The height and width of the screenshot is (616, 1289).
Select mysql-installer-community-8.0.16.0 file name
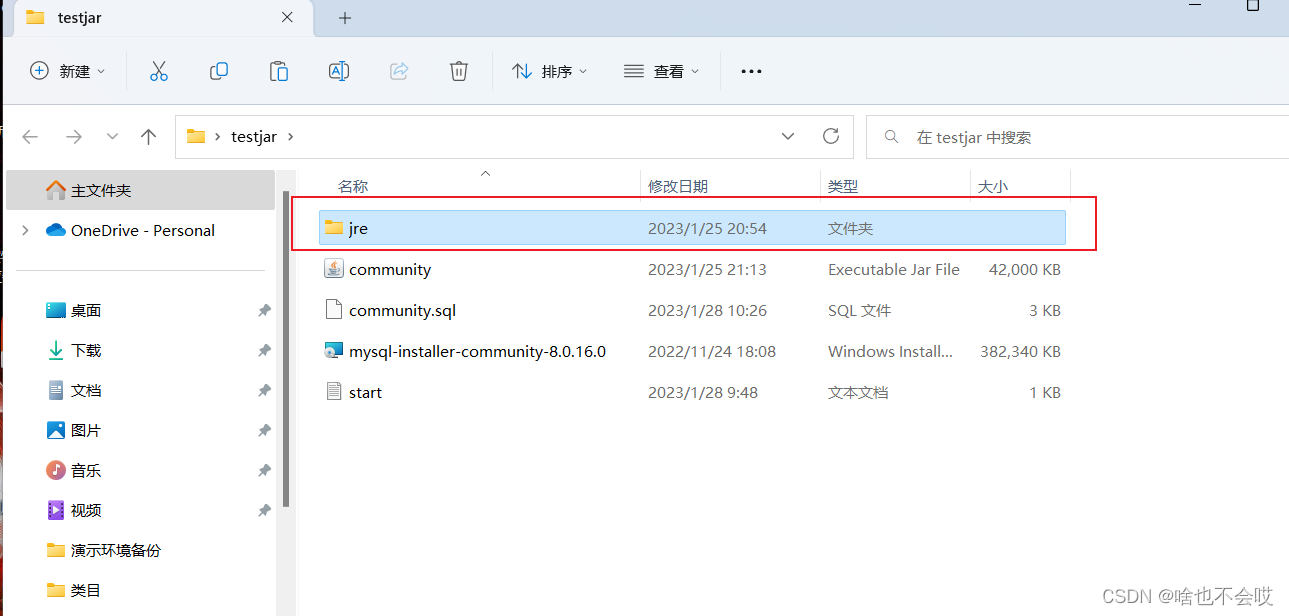pyautogui.click(x=477, y=351)
